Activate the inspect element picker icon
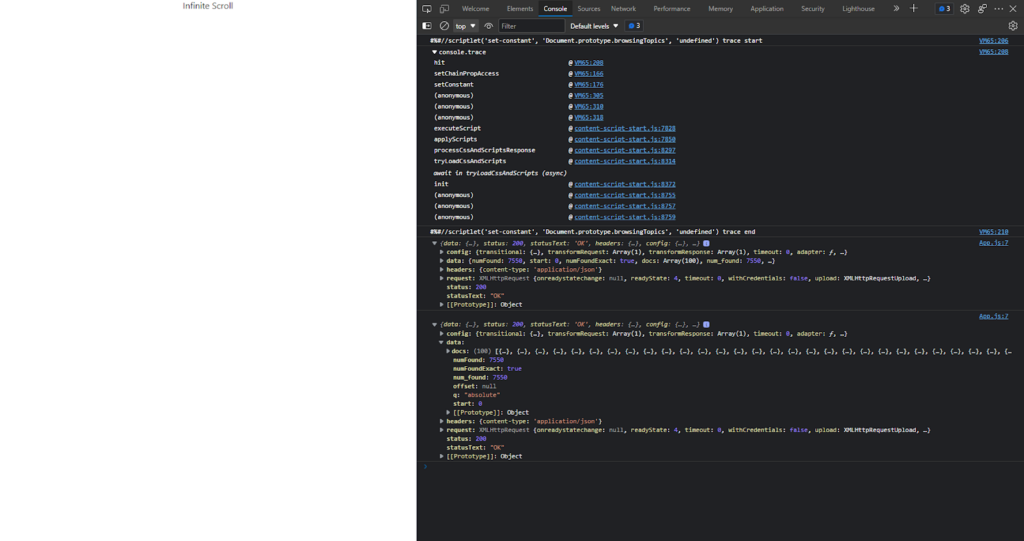 (x=426, y=8)
